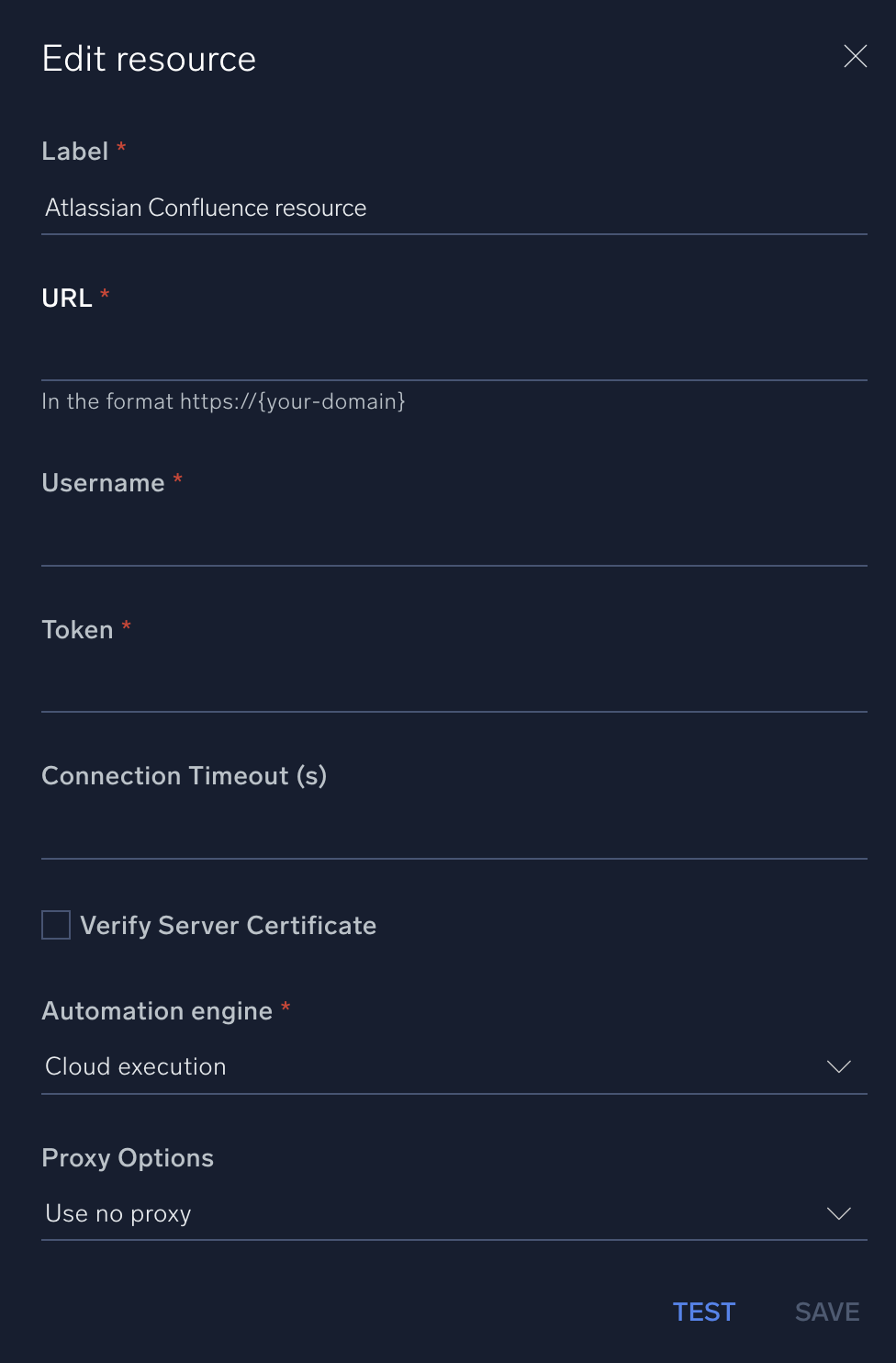Select the Atlassian Confluence resource label text
This screenshot has height=1363, width=896.
coord(205,208)
